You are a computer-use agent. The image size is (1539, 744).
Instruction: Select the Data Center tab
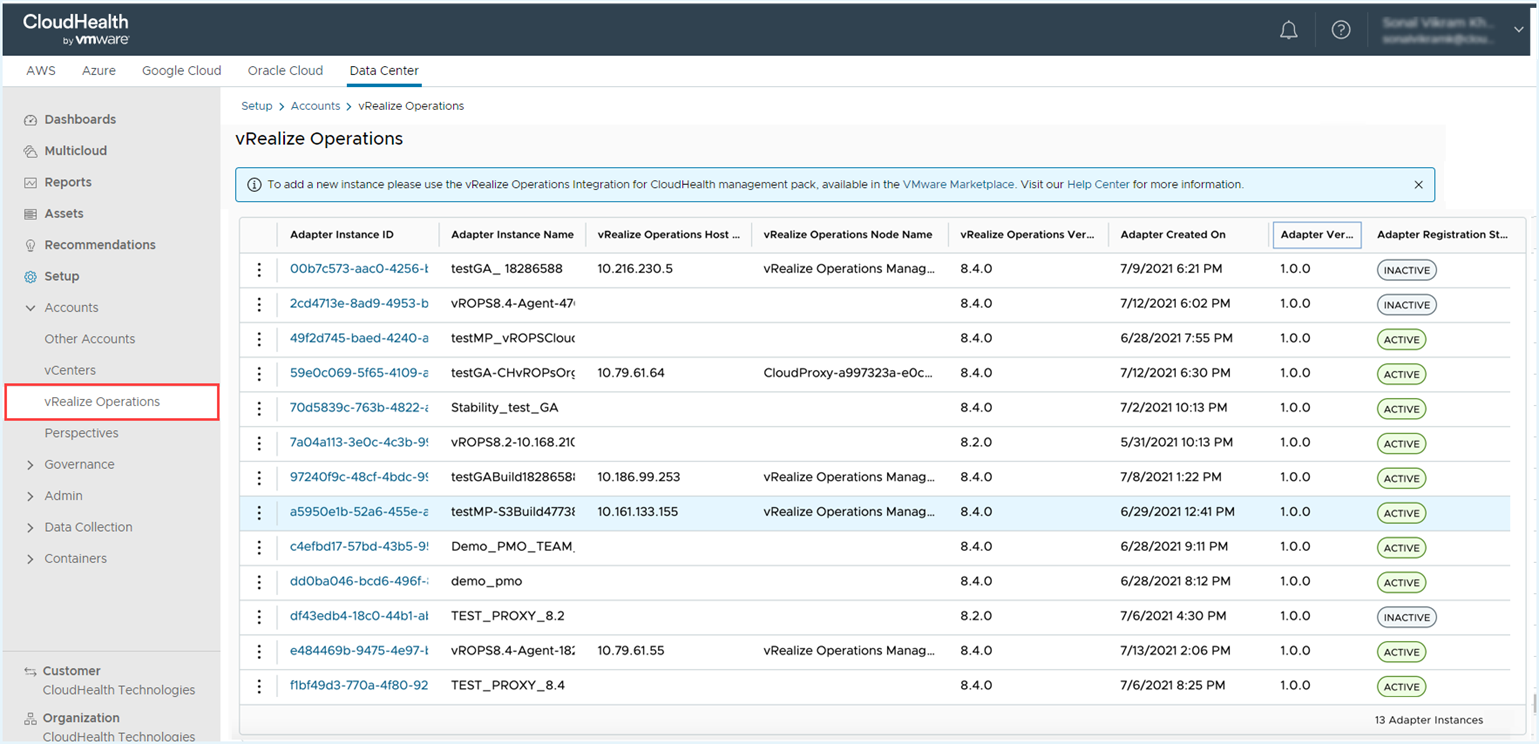click(384, 71)
